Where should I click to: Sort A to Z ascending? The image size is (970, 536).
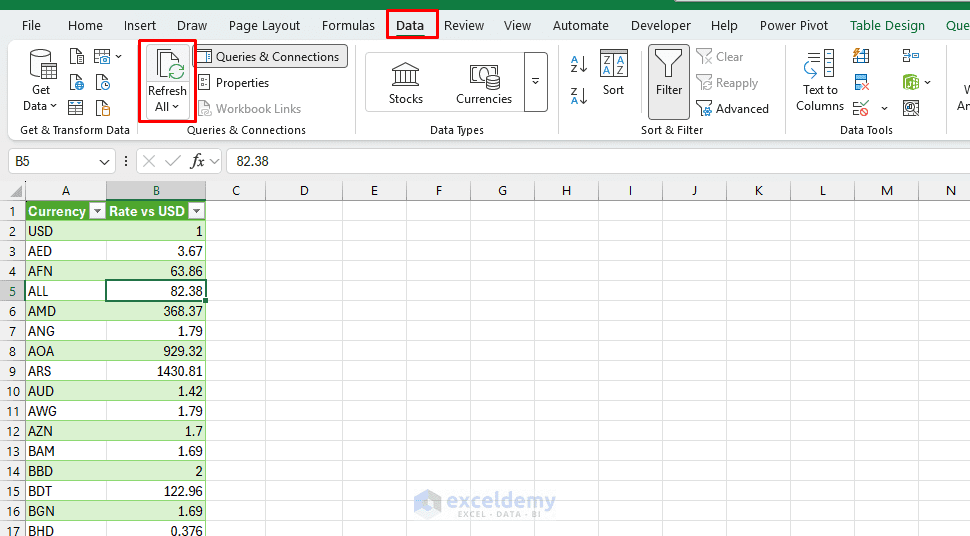pyautogui.click(x=578, y=63)
